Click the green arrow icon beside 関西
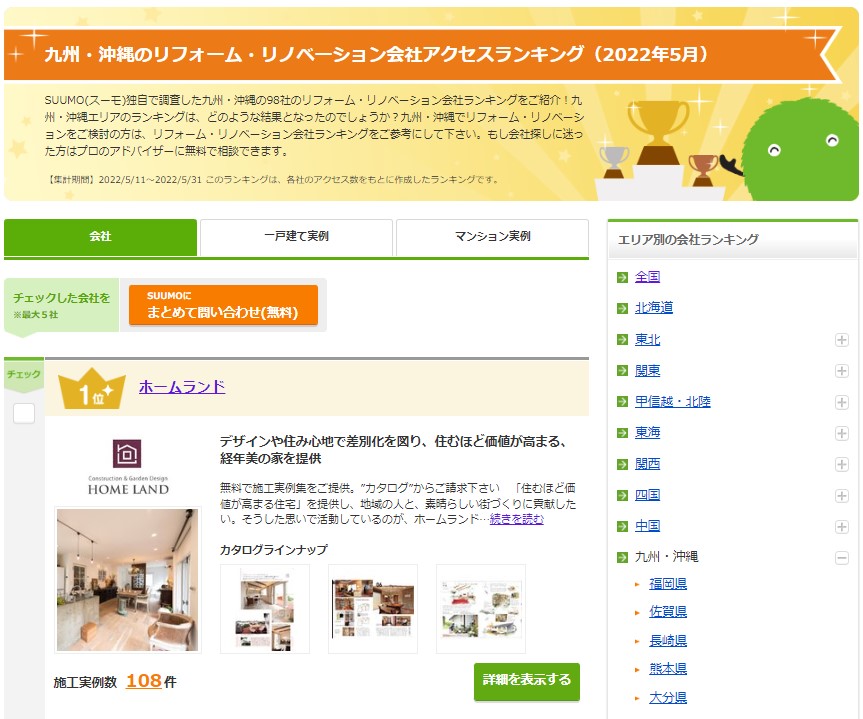The height and width of the screenshot is (719, 863). click(x=622, y=464)
